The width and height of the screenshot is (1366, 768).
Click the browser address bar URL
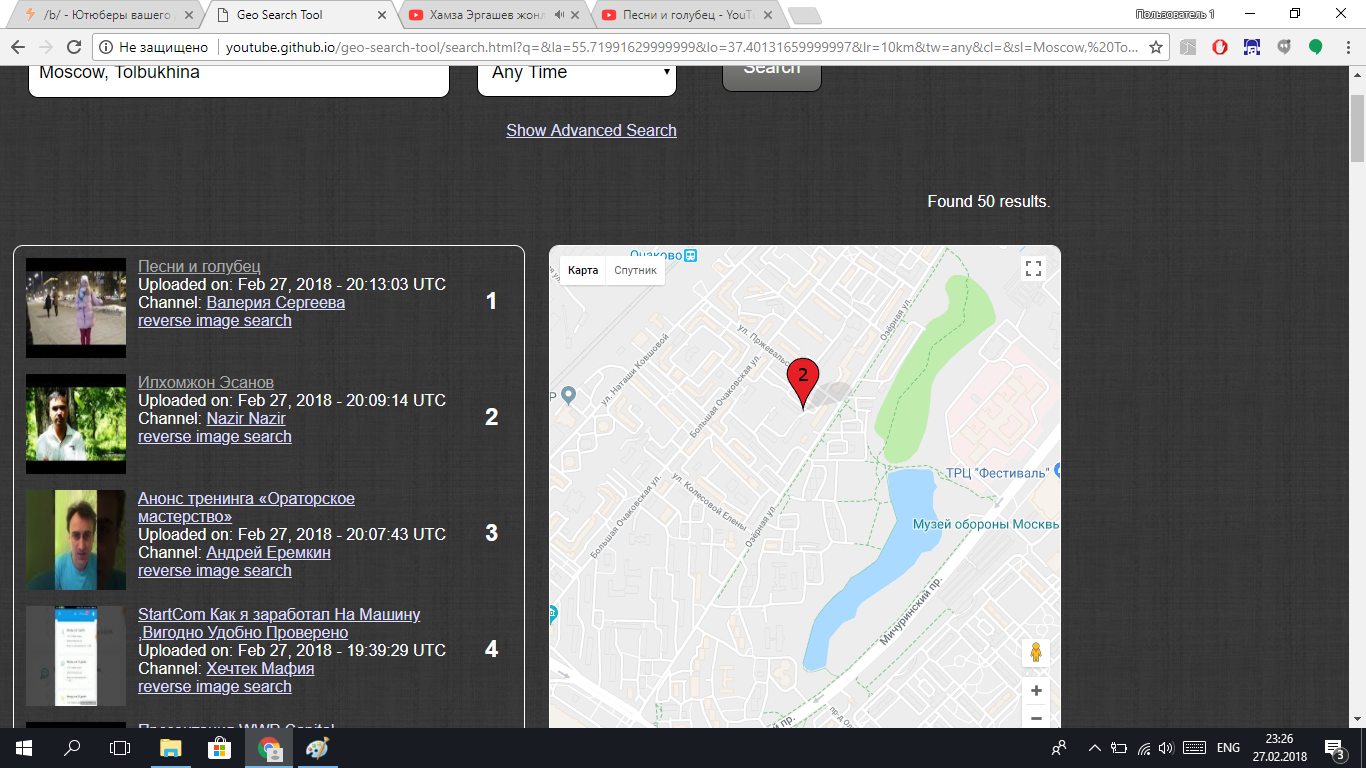(680, 47)
